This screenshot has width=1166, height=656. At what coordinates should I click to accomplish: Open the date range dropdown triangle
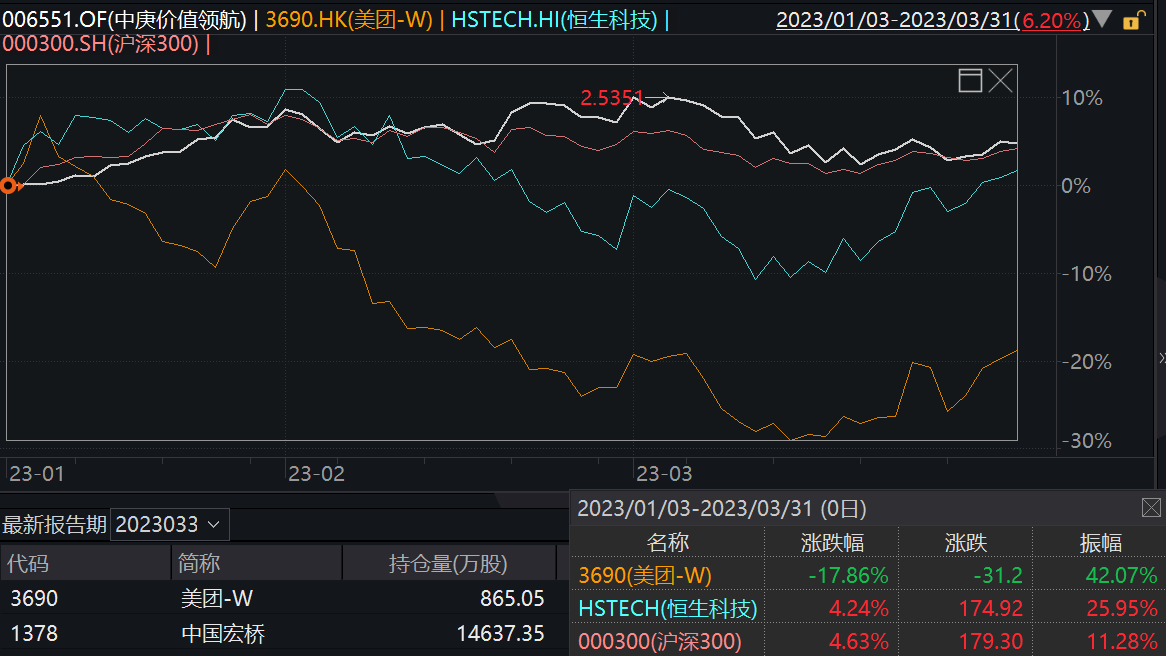click(x=1101, y=20)
